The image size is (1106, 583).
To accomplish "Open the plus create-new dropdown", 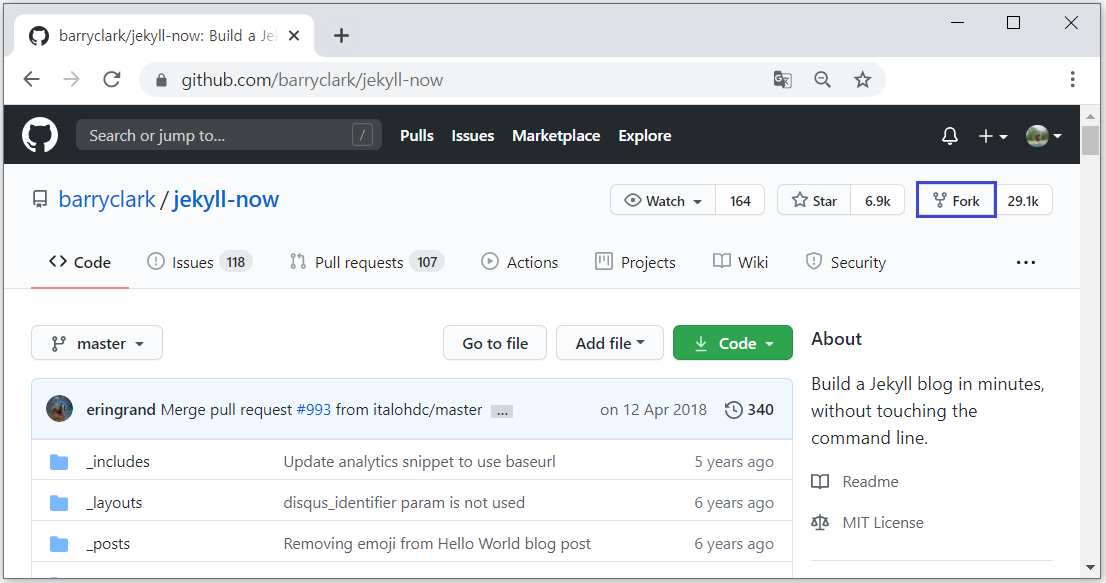I will pos(992,136).
